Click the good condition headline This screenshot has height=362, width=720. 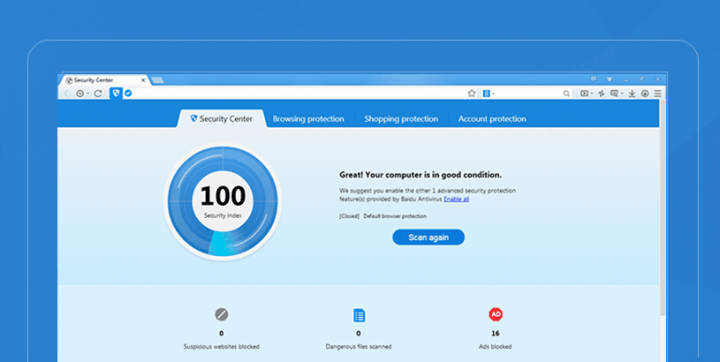tap(421, 175)
